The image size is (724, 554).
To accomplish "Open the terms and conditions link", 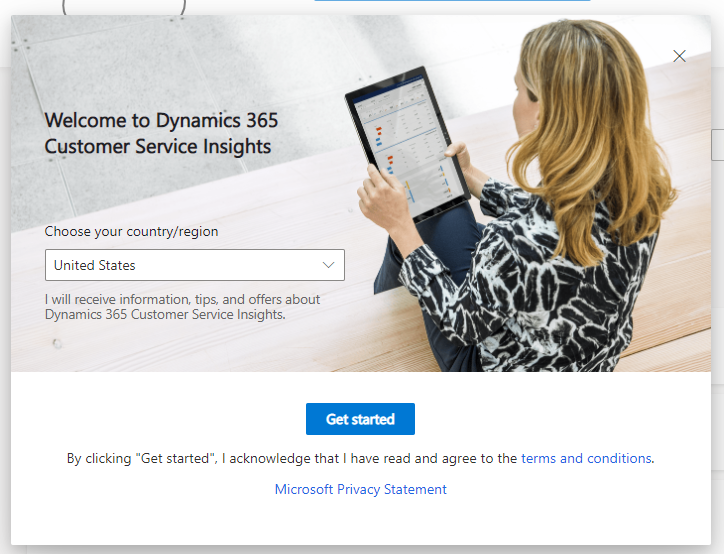I will 586,458.
